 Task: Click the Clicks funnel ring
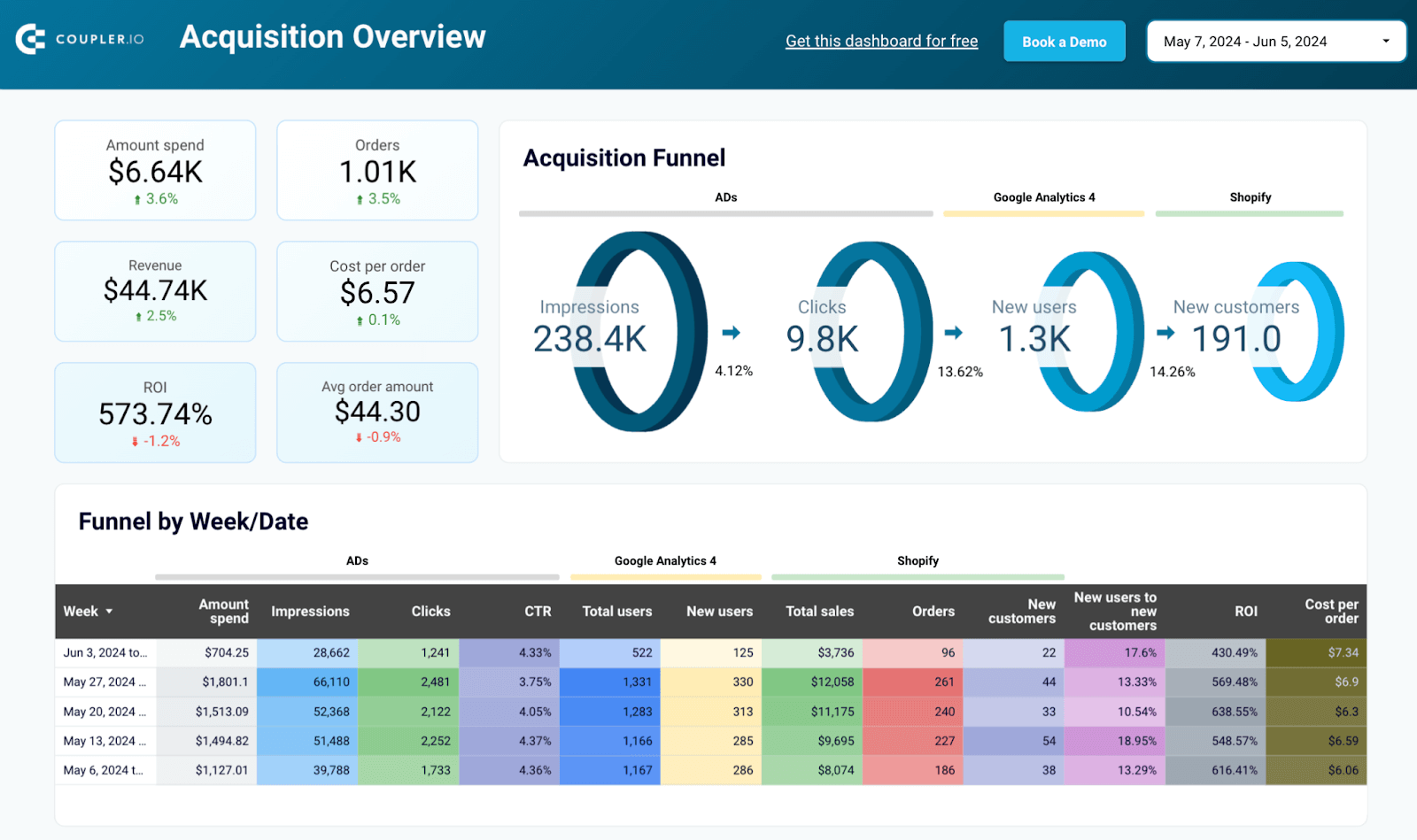click(x=871, y=331)
